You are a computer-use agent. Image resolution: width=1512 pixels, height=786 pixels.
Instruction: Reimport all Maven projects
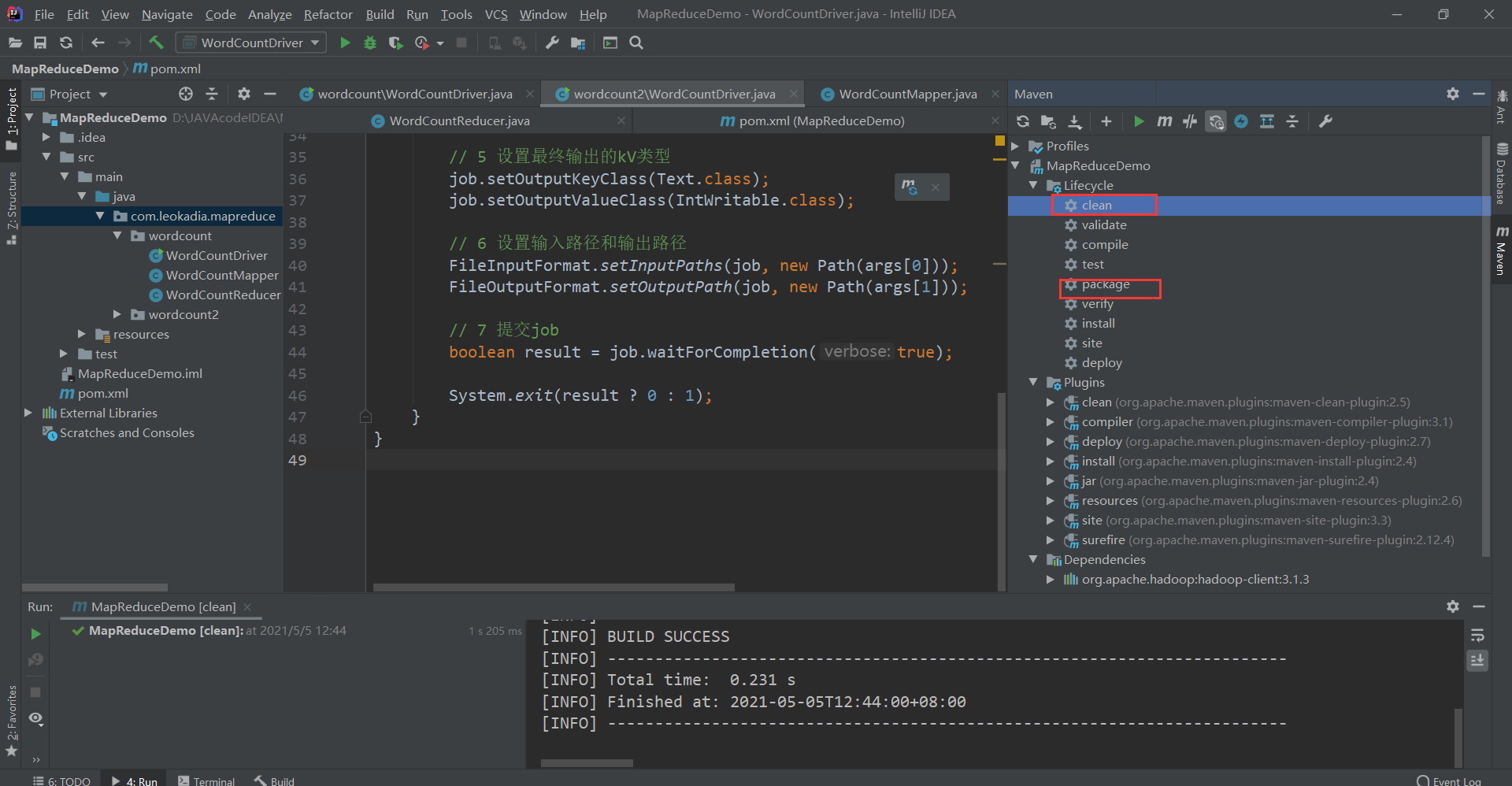coord(1023,121)
